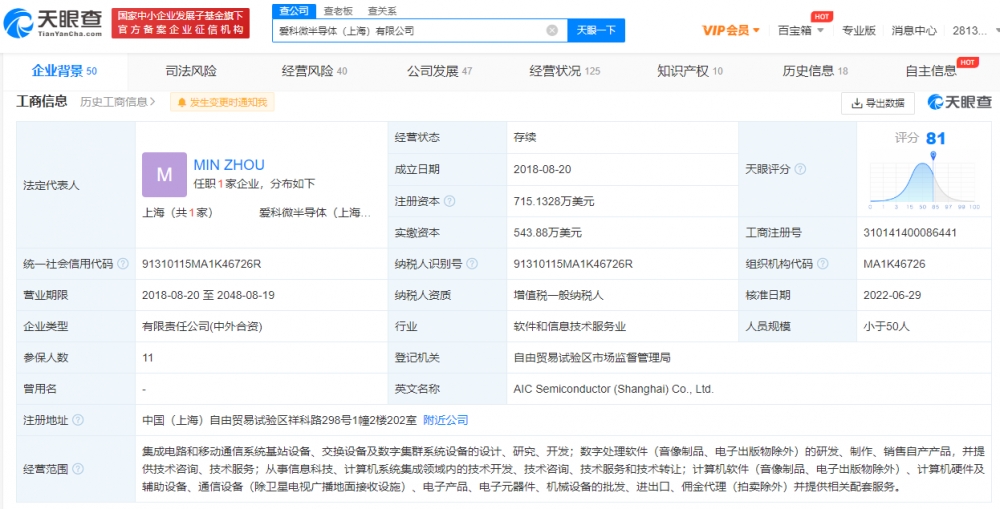Open the 专业版 link

click(x=858, y=30)
